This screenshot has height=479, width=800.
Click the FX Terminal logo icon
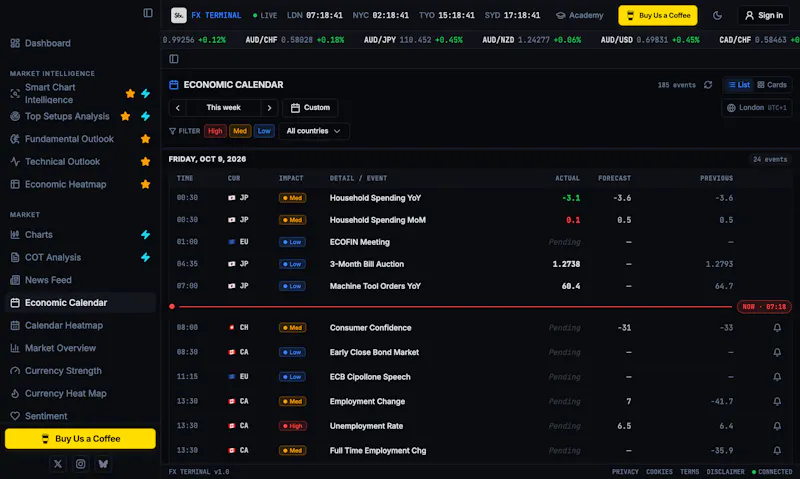click(179, 15)
